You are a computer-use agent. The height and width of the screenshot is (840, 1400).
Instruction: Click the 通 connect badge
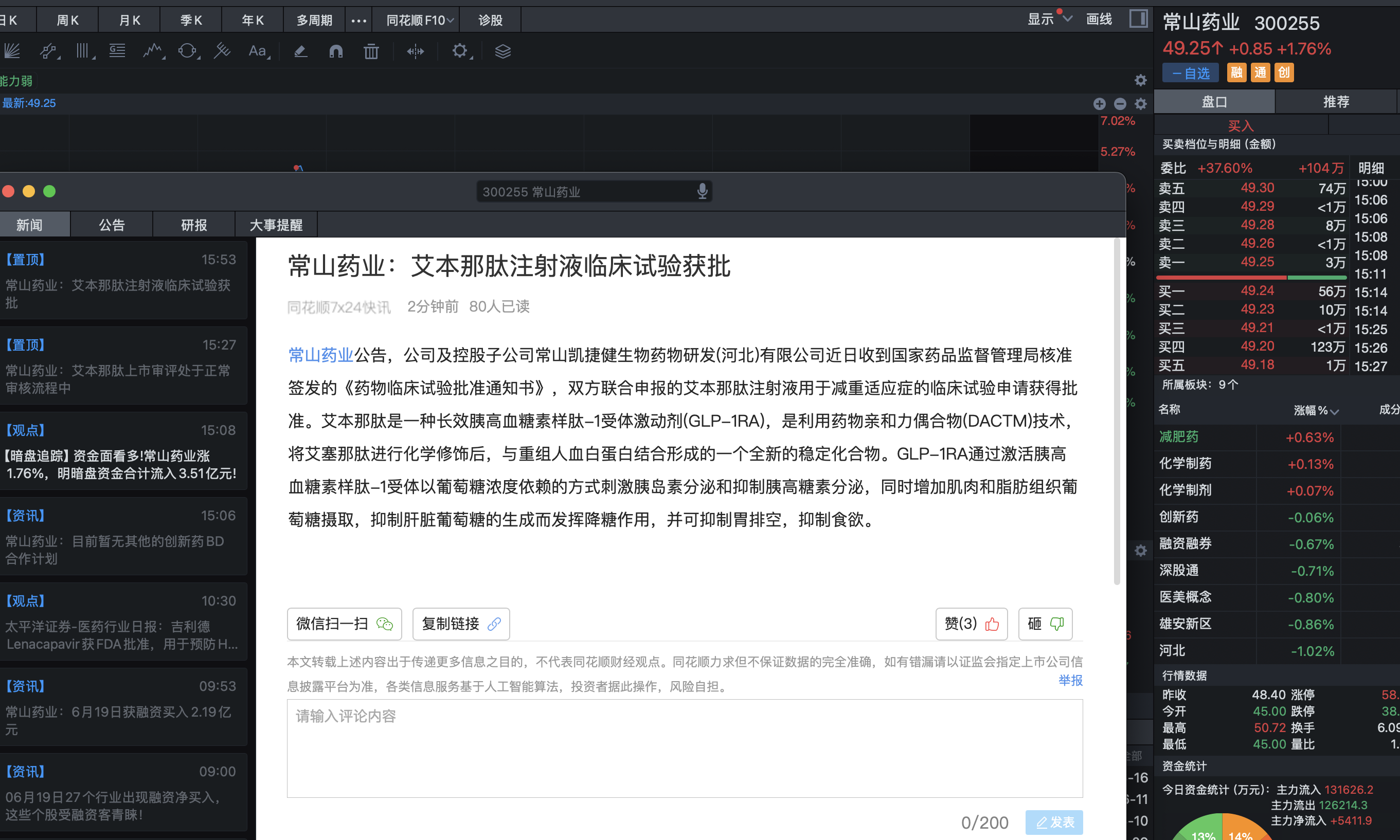click(1260, 72)
